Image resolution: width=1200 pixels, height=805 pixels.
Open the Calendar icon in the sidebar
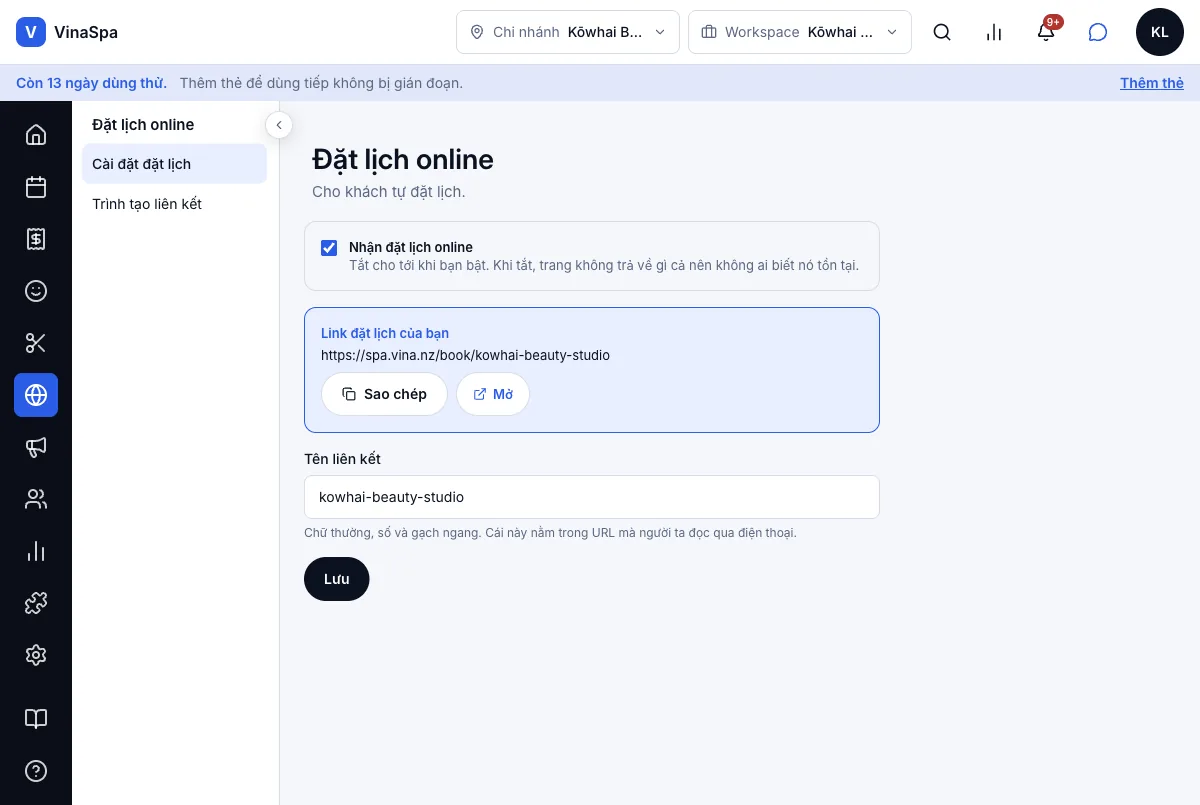[x=36, y=187]
